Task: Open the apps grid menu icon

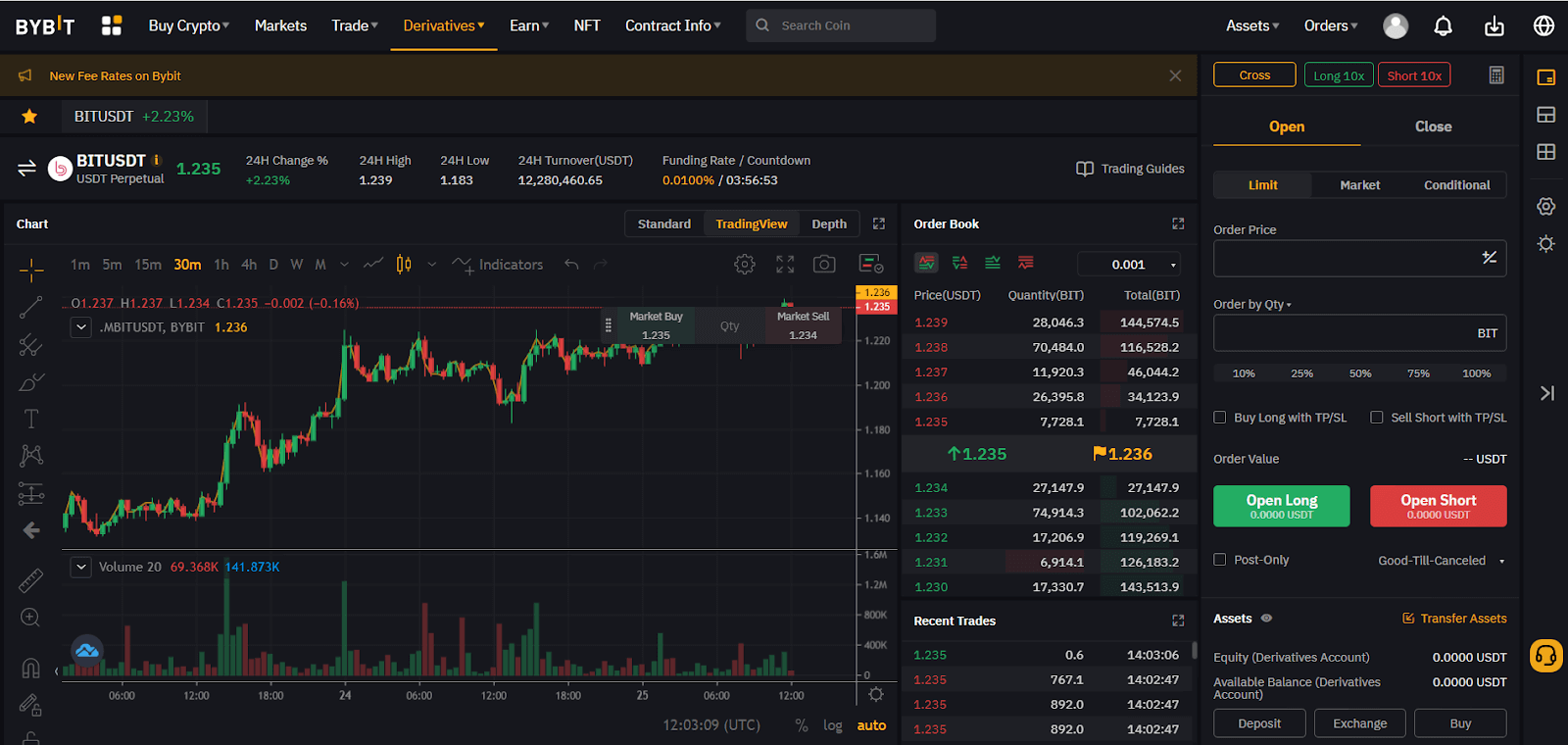Action: coord(112,25)
